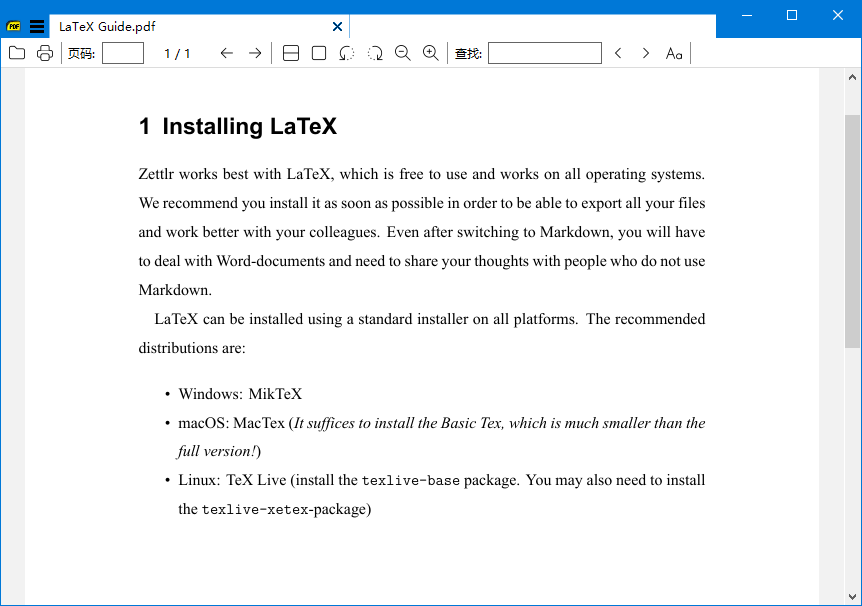
Task: Go to the next page
Action: click(x=255, y=53)
